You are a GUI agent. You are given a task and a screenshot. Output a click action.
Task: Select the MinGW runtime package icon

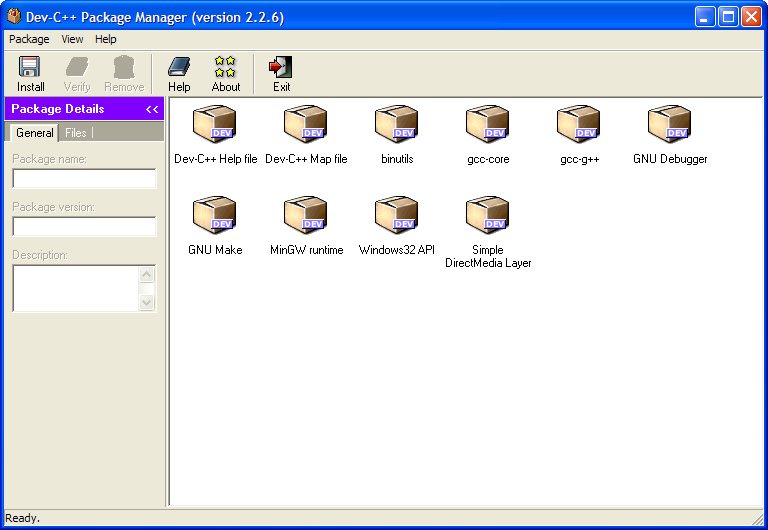306,215
